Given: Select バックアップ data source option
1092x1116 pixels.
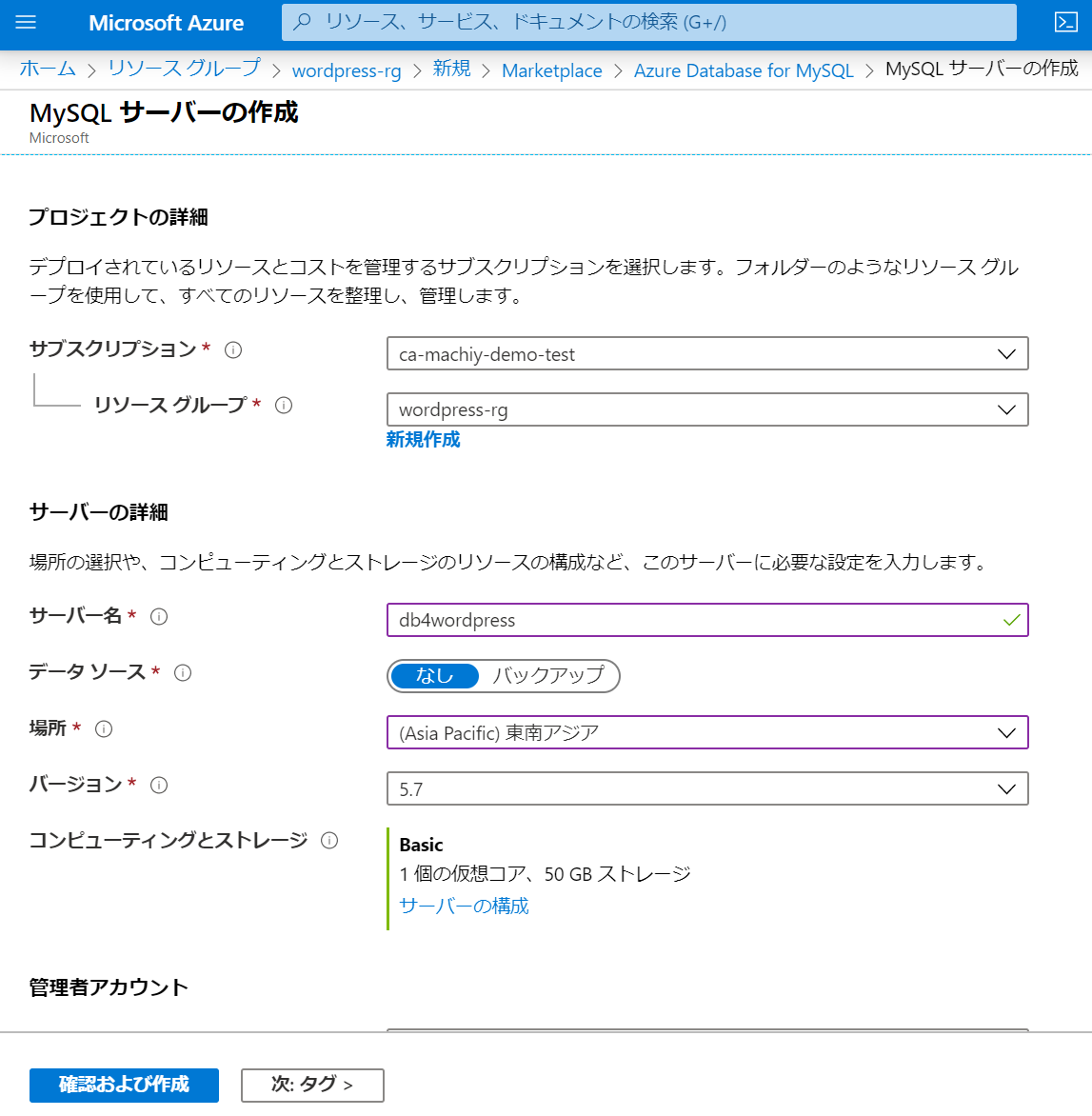Looking at the screenshot, I should [x=547, y=675].
